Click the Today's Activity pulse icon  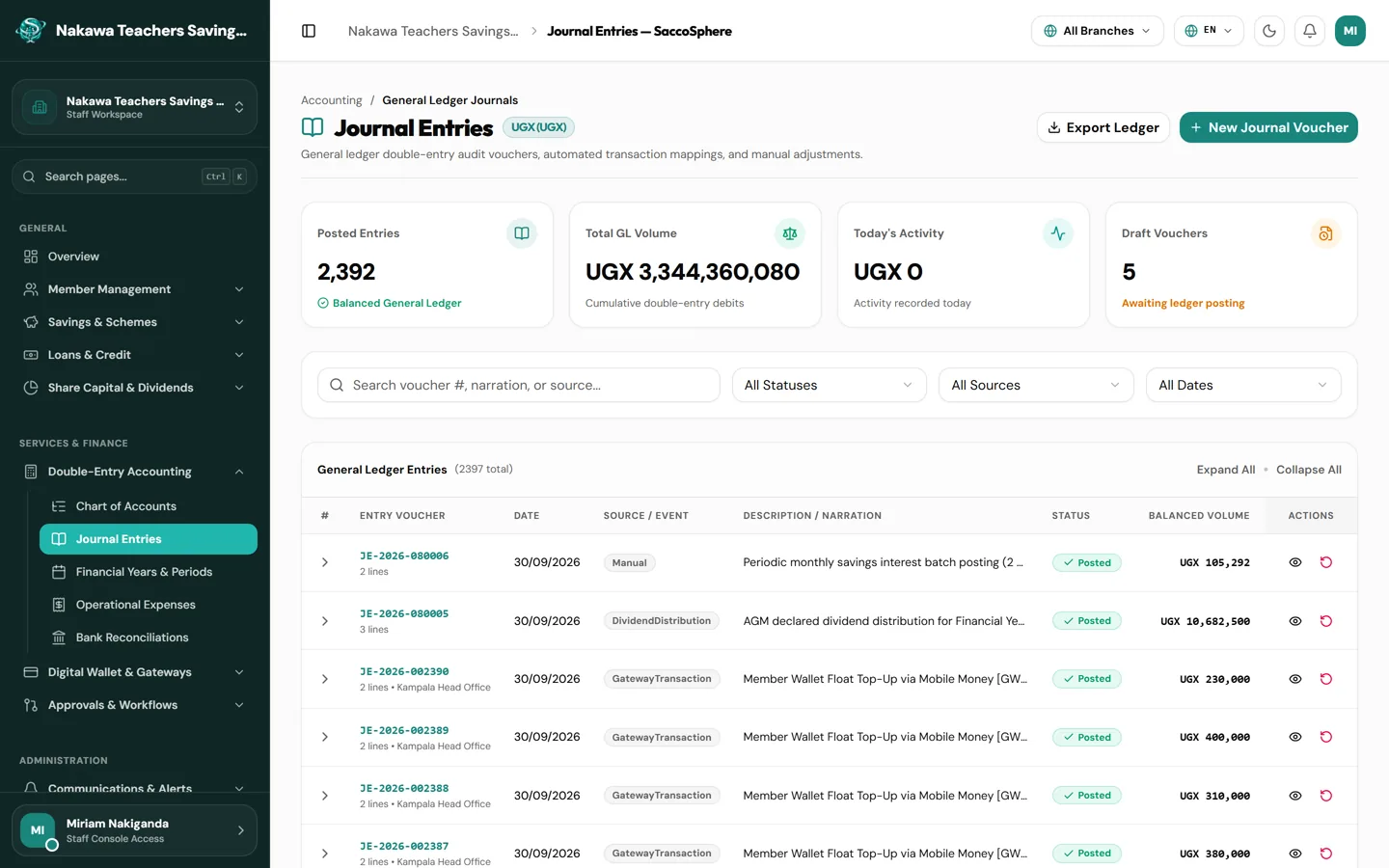(x=1058, y=233)
